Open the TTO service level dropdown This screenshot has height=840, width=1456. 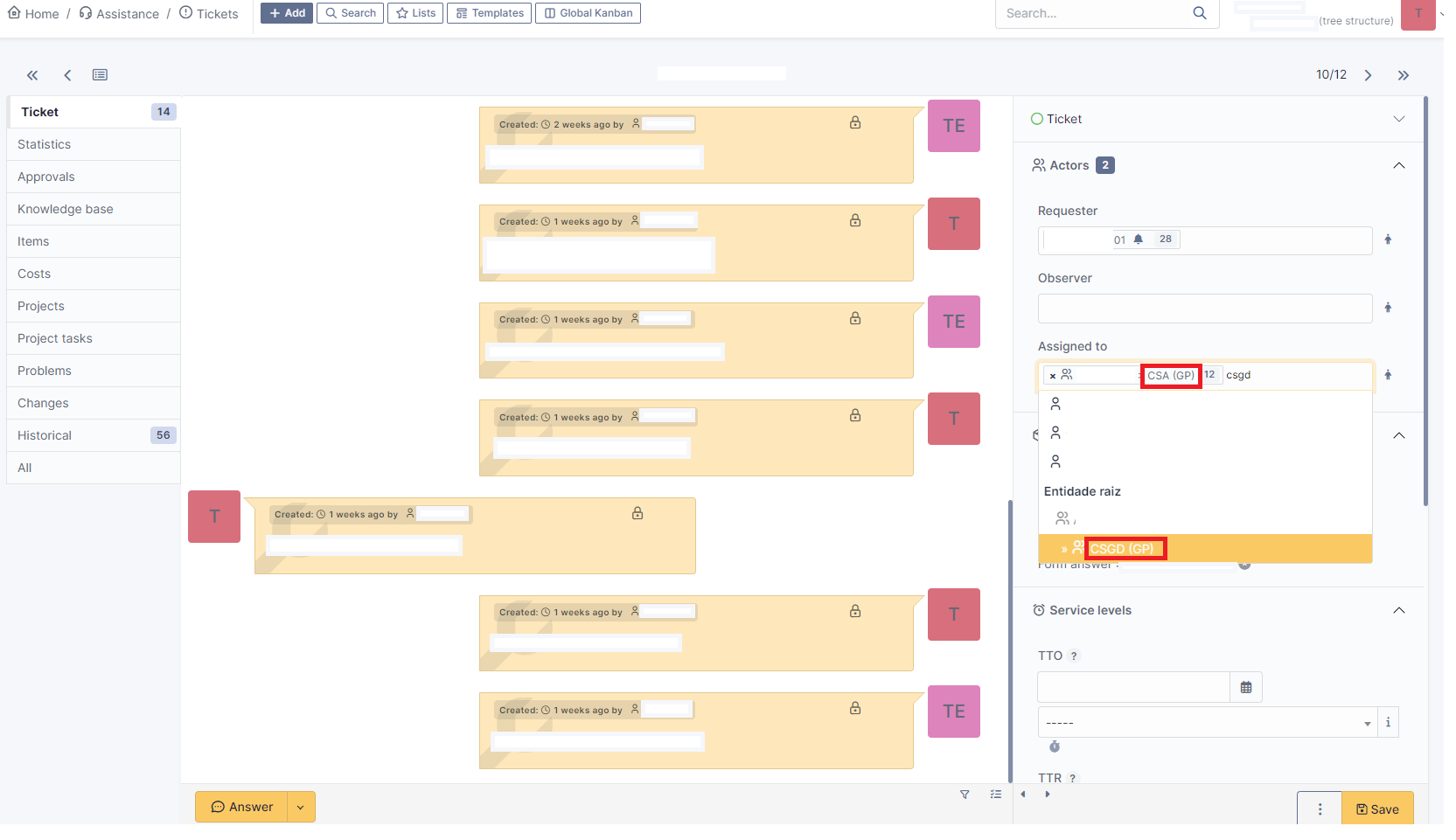(1367, 722)
